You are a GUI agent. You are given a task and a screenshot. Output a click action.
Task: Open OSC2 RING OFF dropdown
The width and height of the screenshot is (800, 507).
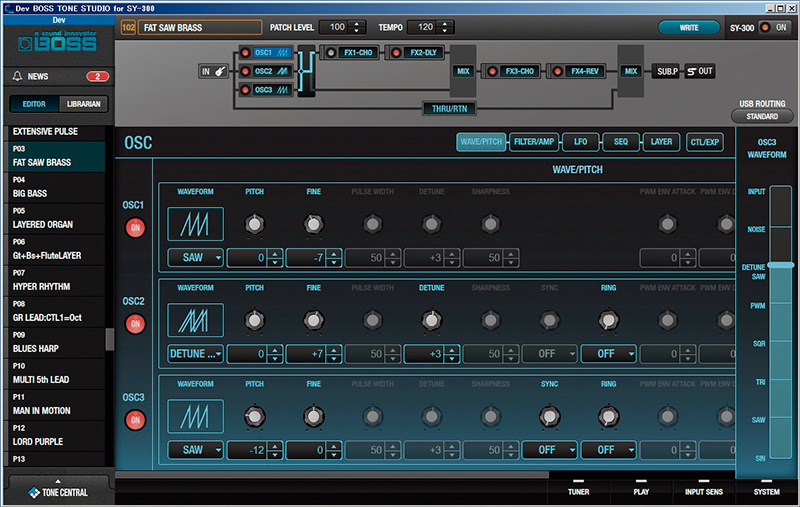(x=609, y=353)
